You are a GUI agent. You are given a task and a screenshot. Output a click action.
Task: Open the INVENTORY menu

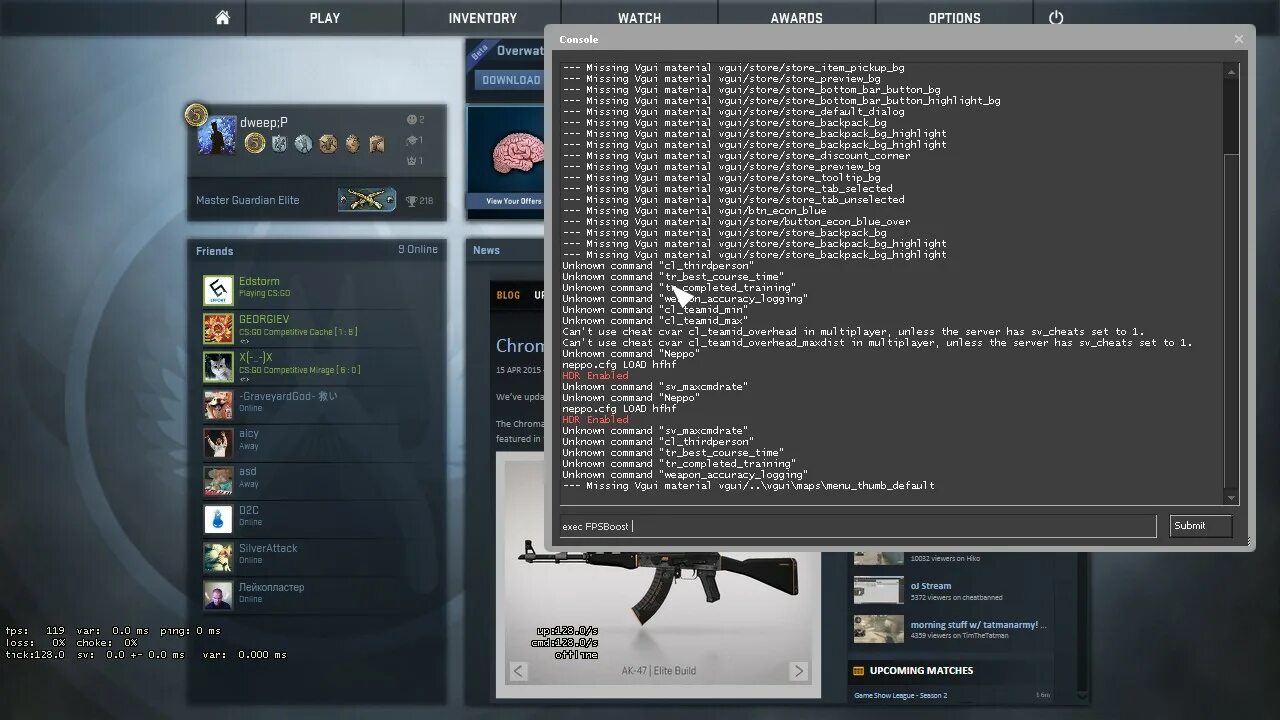point(482,18)
